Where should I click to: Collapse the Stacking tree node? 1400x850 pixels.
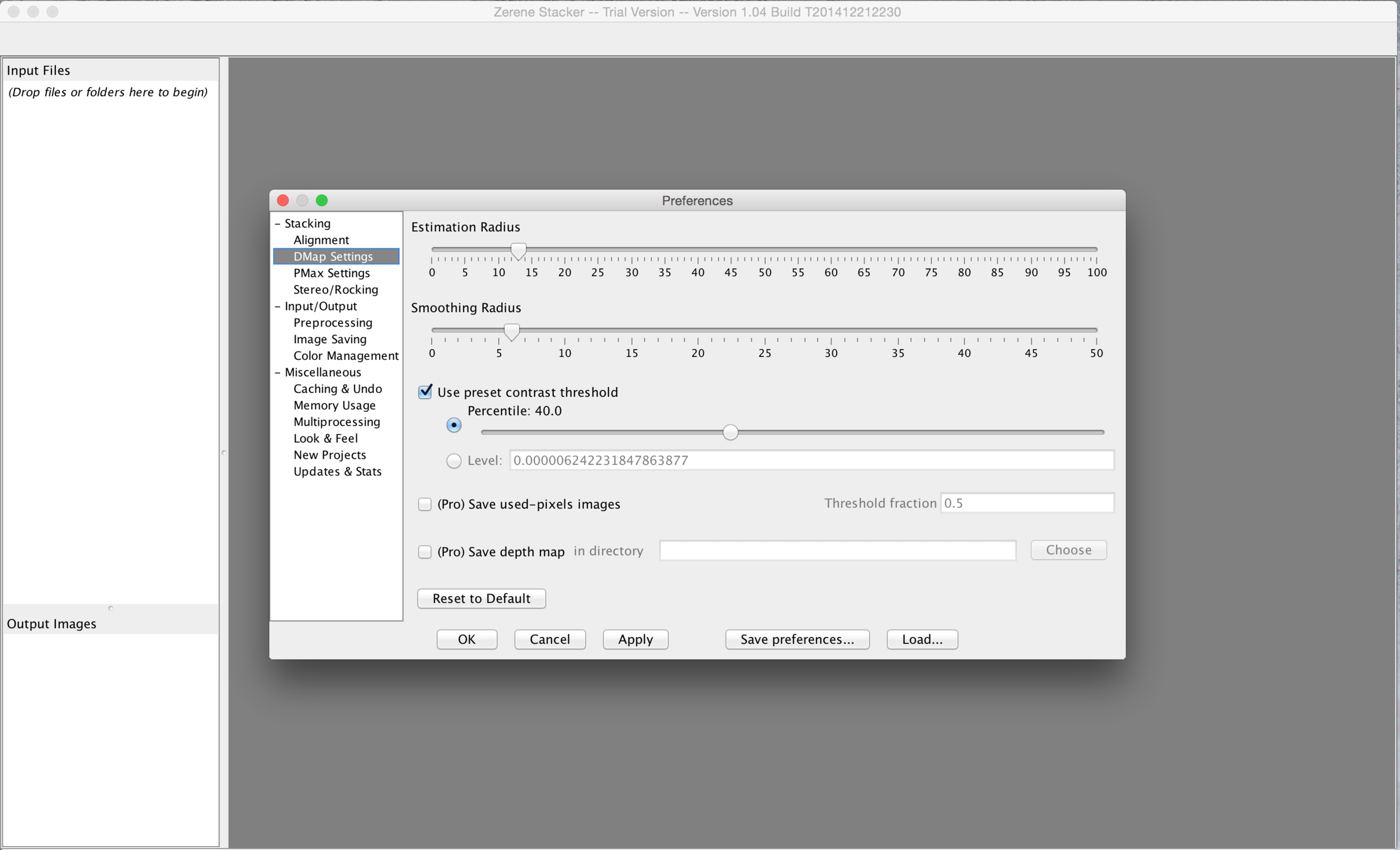click(x=277, y=224)
